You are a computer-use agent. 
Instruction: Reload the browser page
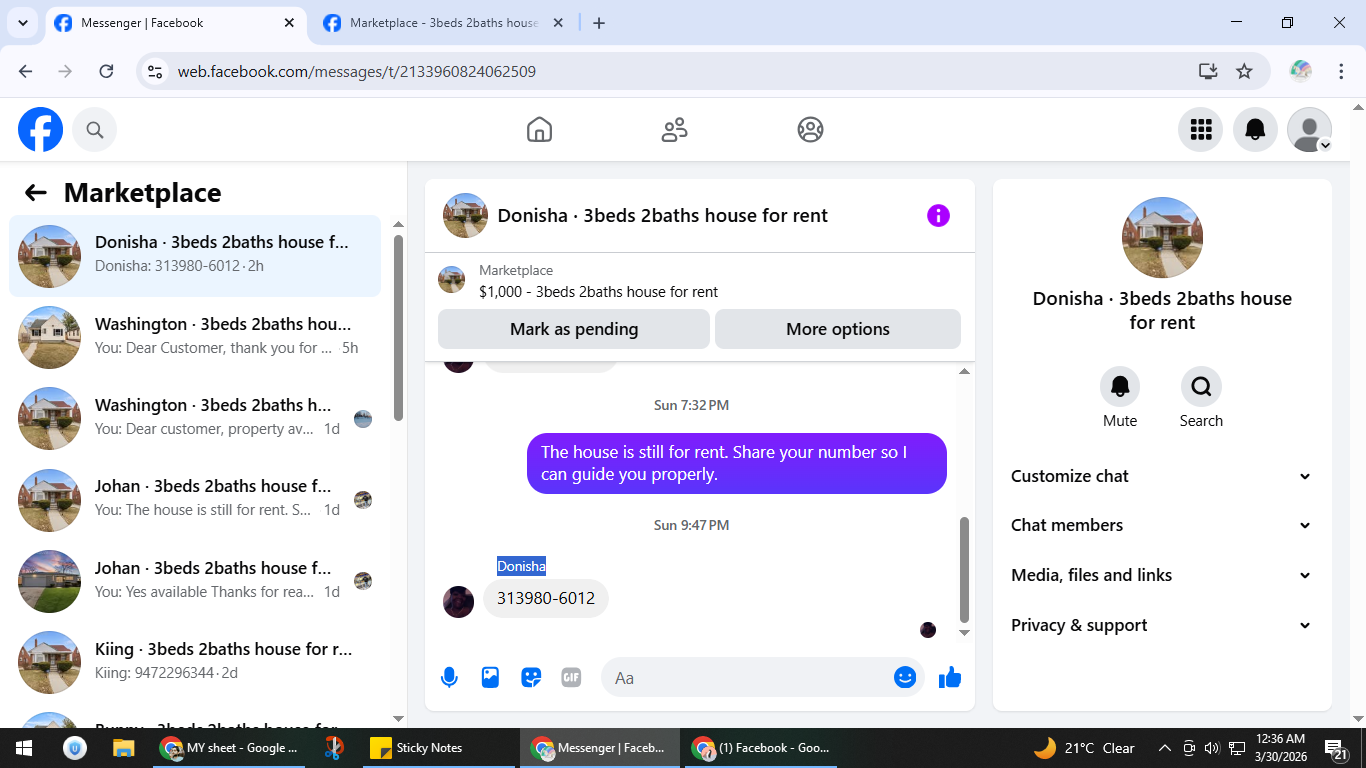tap(106, 71)
